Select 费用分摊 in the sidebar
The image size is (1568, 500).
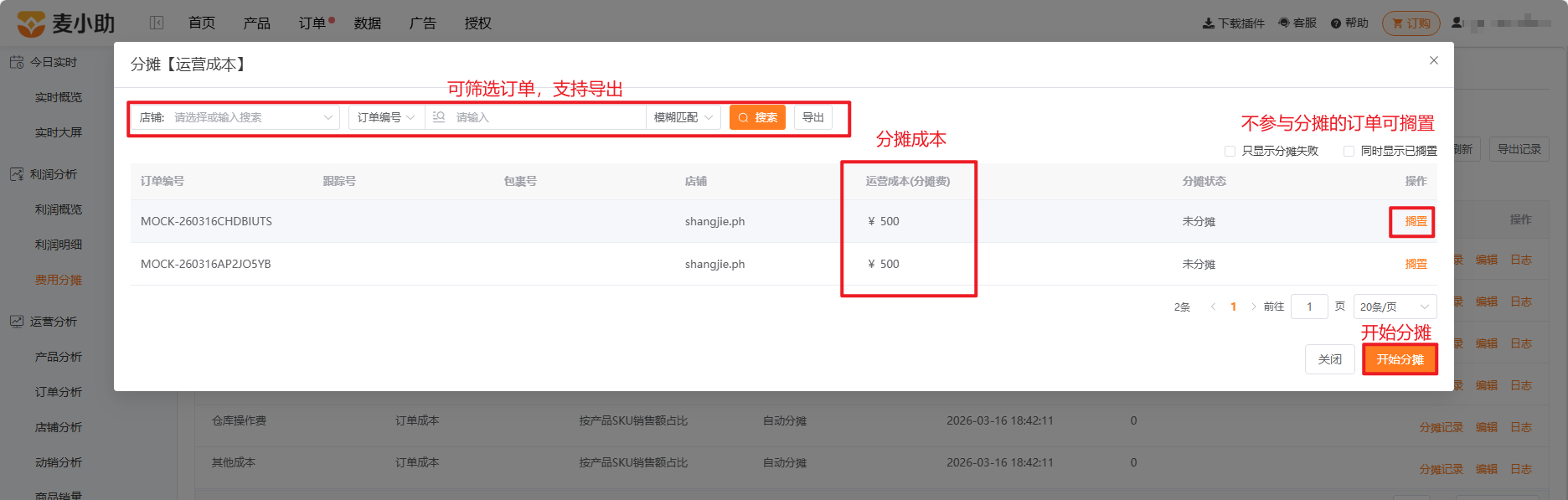coord(59,280)
